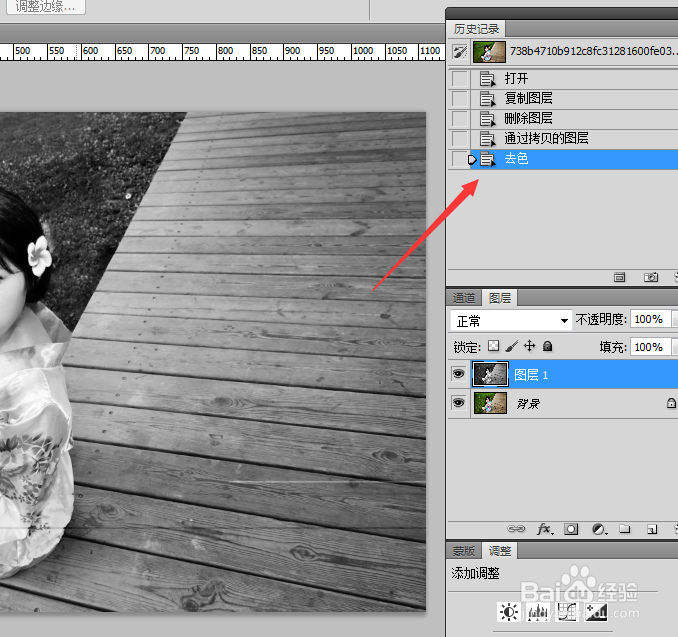Image resolution: width=678 pixels, height=637 pixels.
Task: Click the 填充 label
Action: click(613, 347)
